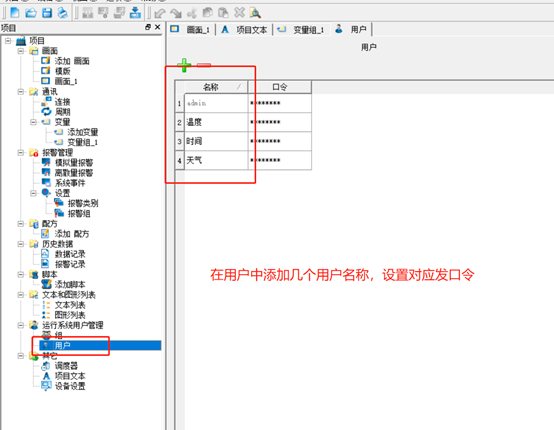Image resolution: width=554 pixels, height=430 pixels.
Task: Float the project panel window
Action: pos(148,27)
